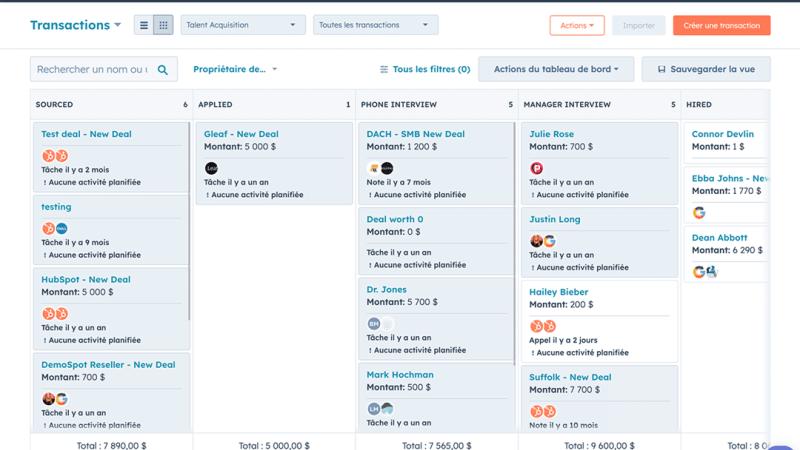Open the Julie Rose deal link
Screen dimensions: 800x450
point(552,134)
